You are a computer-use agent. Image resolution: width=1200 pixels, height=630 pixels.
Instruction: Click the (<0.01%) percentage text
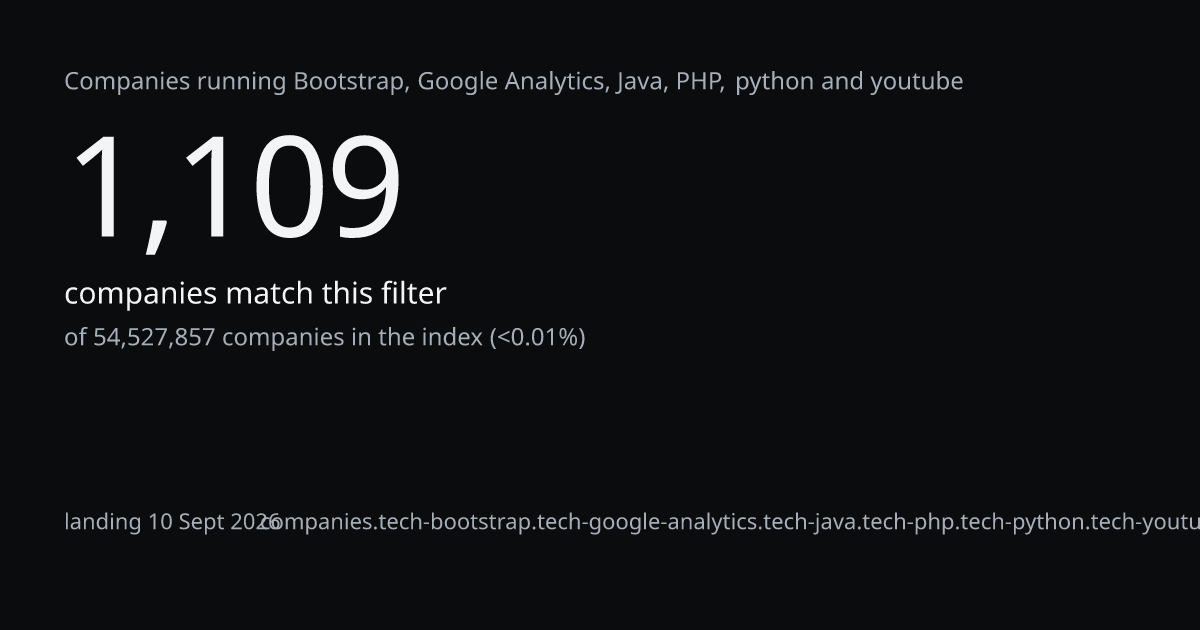pos(537,337)
